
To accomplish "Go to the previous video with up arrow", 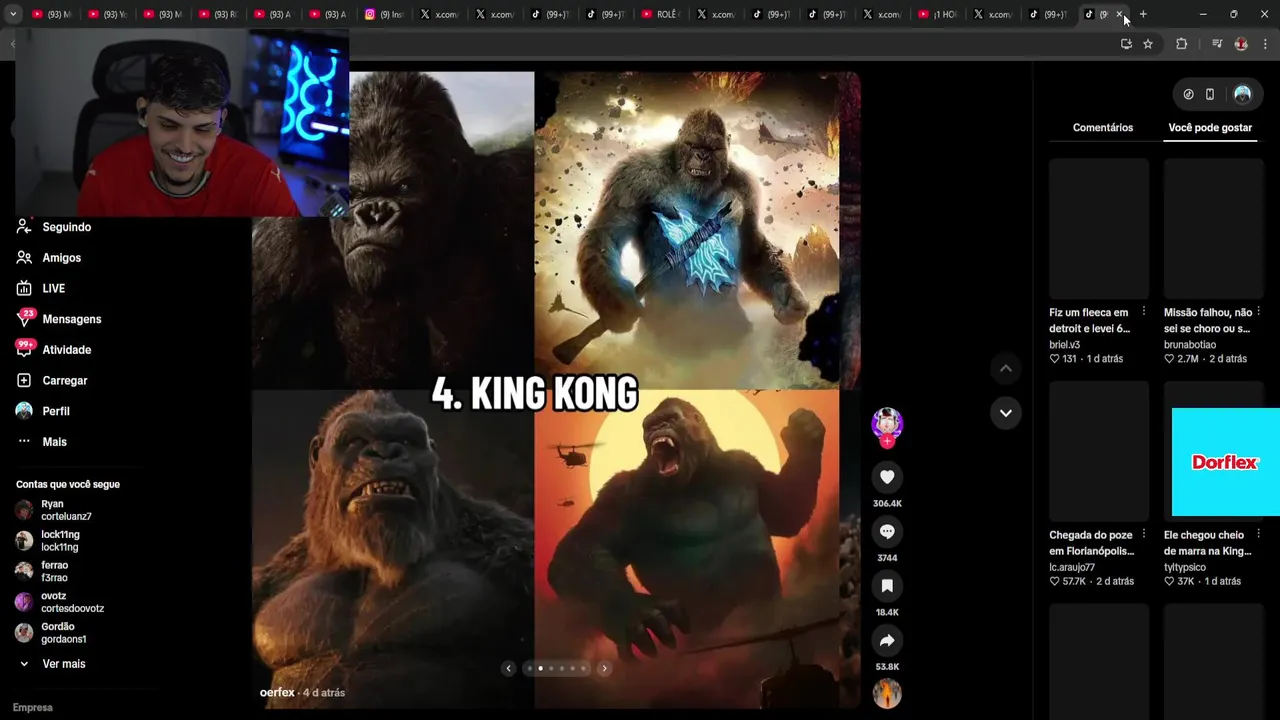I will pos(1006,369).
